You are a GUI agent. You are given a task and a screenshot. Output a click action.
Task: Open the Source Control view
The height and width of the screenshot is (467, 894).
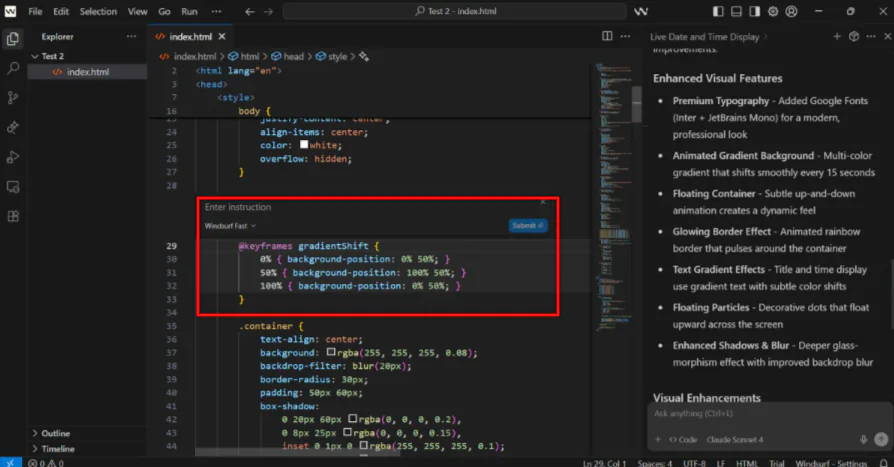(13, 98)
